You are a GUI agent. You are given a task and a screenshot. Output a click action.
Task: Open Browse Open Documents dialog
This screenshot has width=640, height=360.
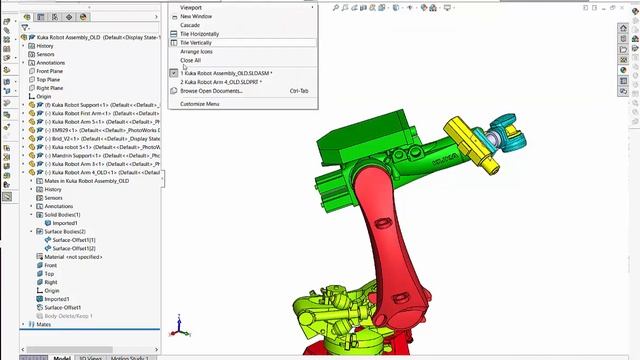[x=243, y=91]
